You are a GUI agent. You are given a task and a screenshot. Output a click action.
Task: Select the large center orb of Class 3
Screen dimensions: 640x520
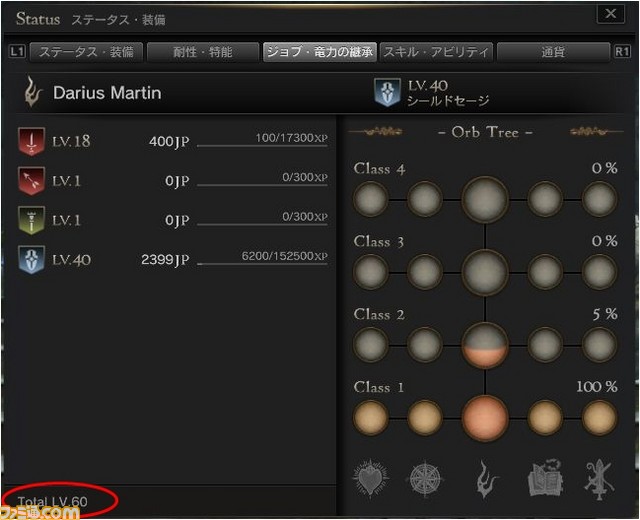click(x=485, y=272)
